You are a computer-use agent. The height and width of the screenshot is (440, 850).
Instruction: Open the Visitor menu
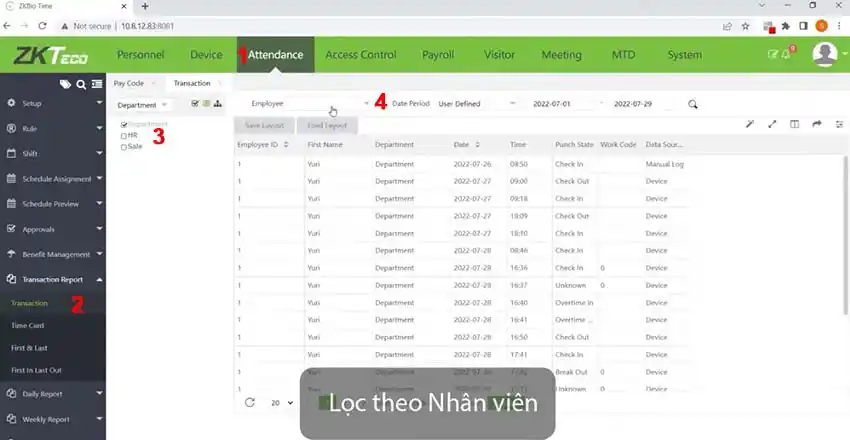pyautogui.click(x=499, y=55)
